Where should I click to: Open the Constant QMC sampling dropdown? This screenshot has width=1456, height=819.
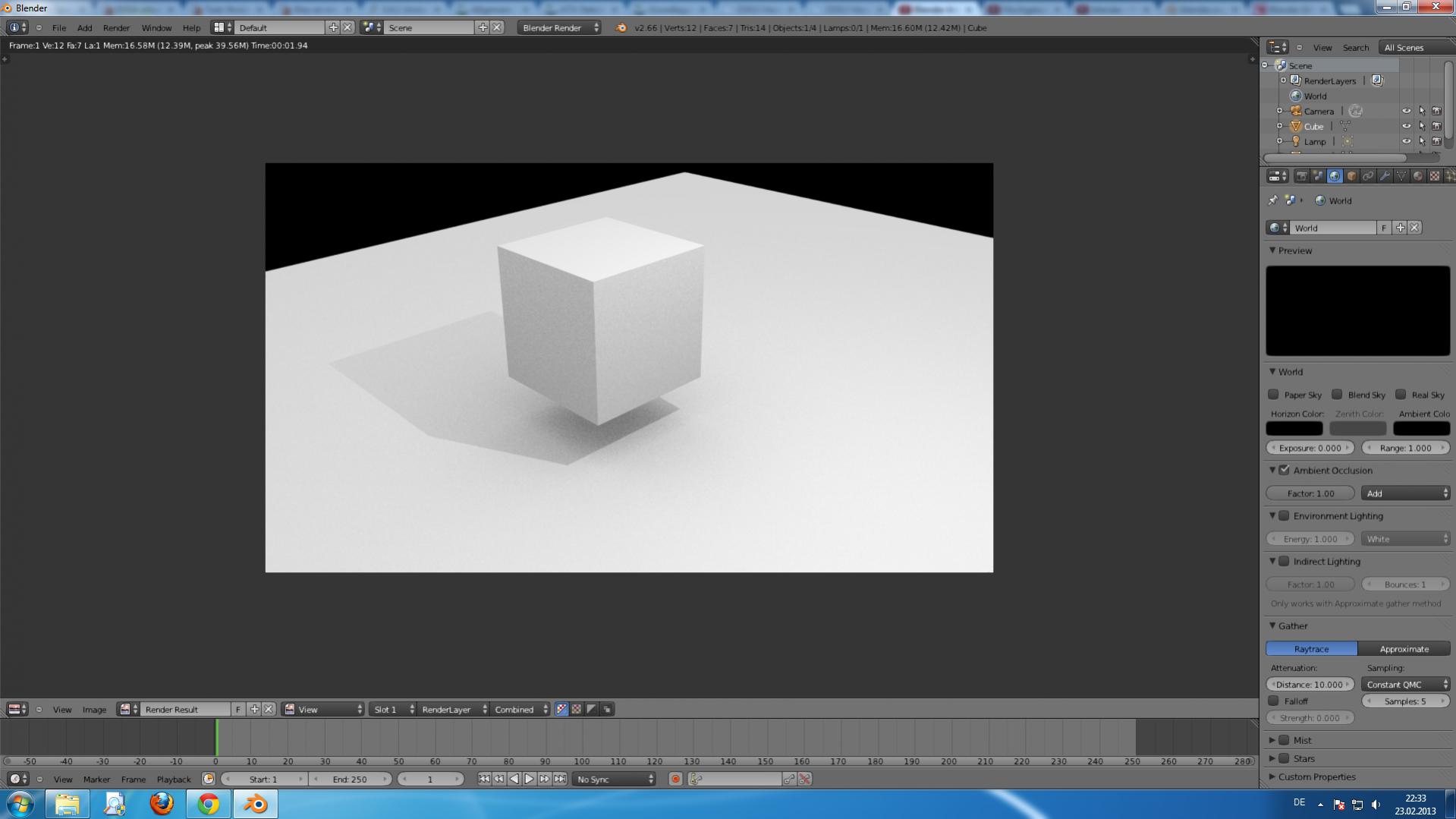1406,684
